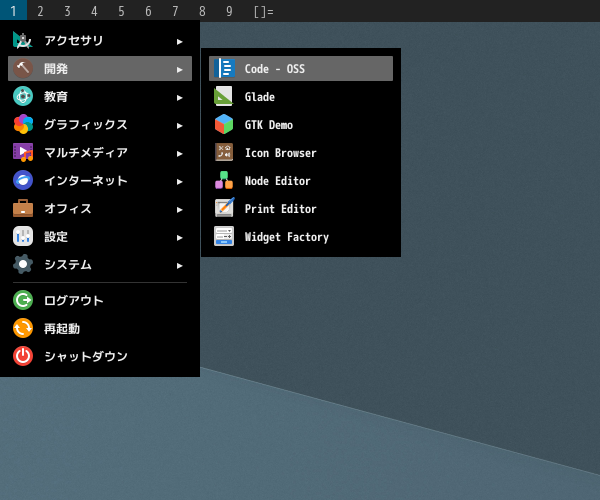Switch to workspace tag 9

pos(229,11)
